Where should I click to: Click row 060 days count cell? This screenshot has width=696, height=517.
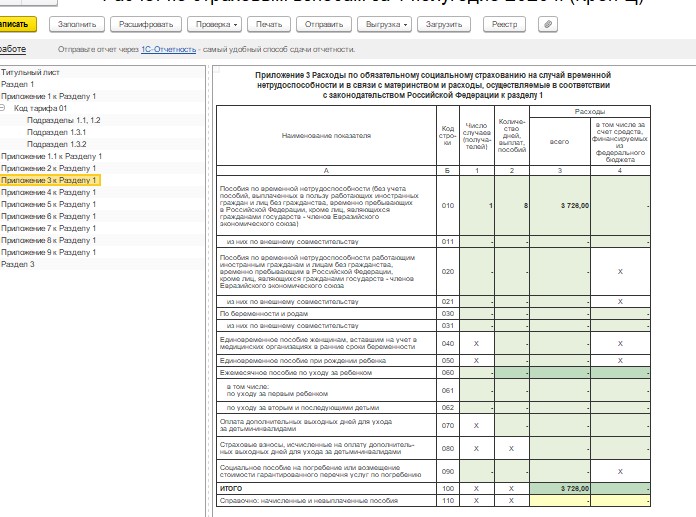click(512, 372)
